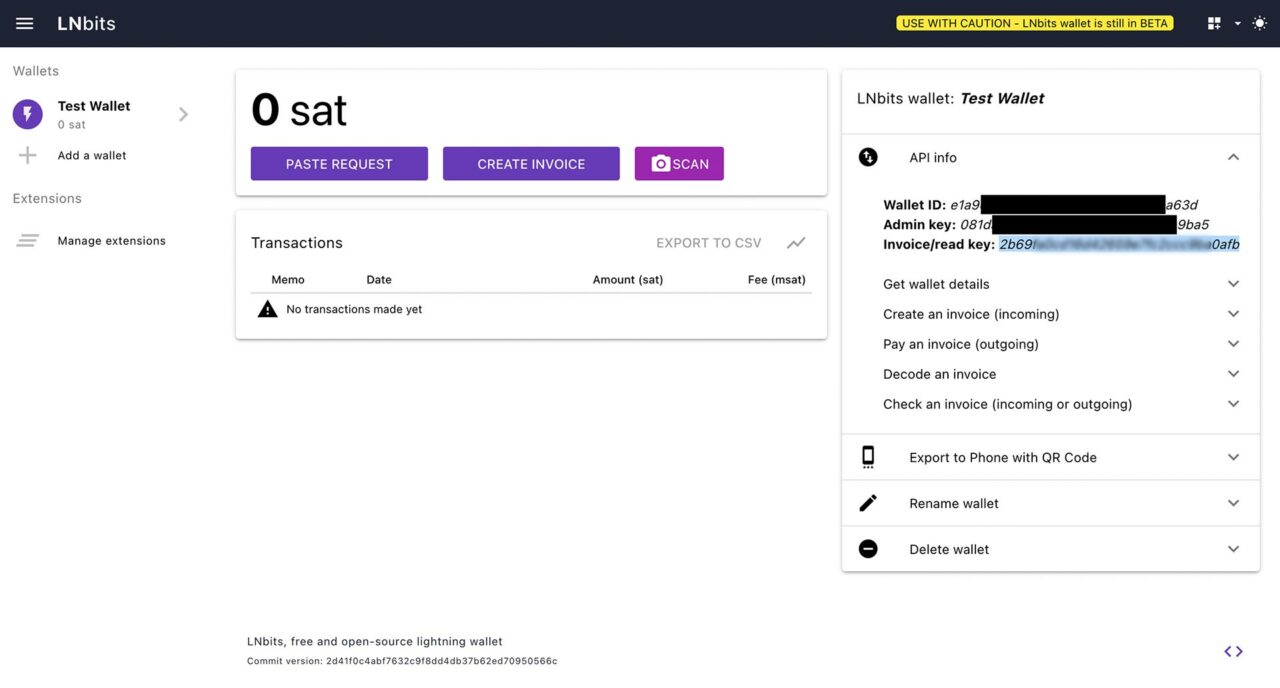
Task: Click the API info icon
Action: point(868,157)
